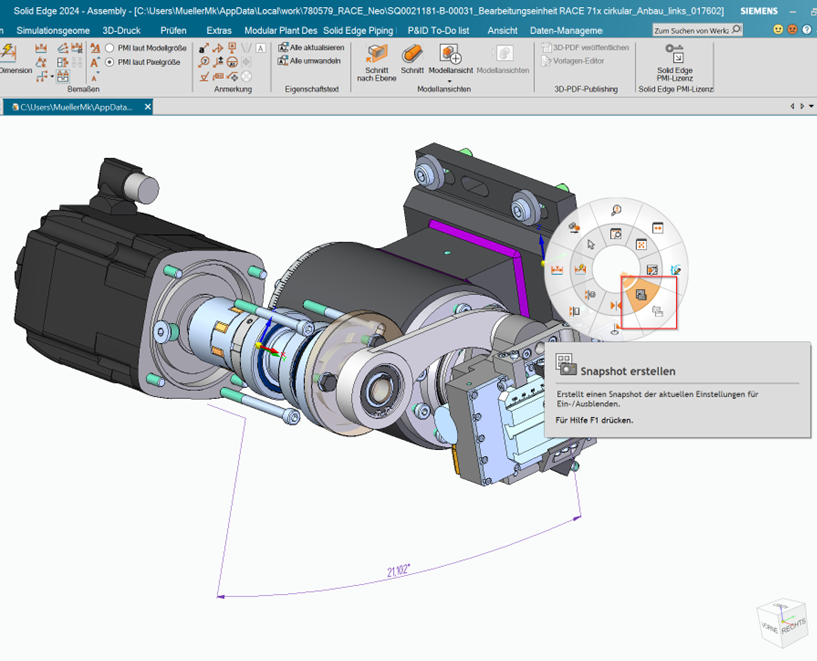
Task: Click the Modellansichten button
Action: 503,59
